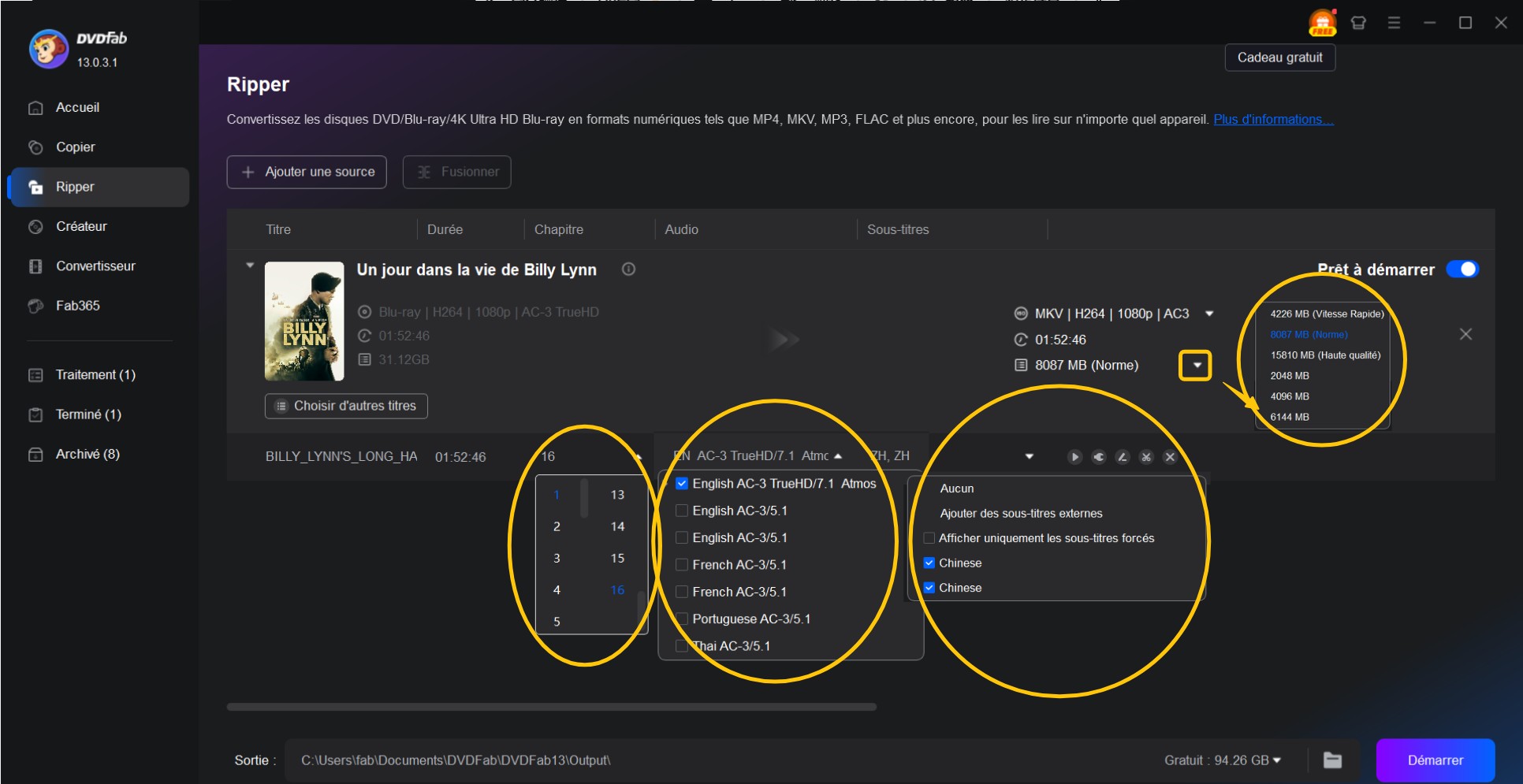Check Portuguese AC-3/5.1 audio track

point(682,619)
